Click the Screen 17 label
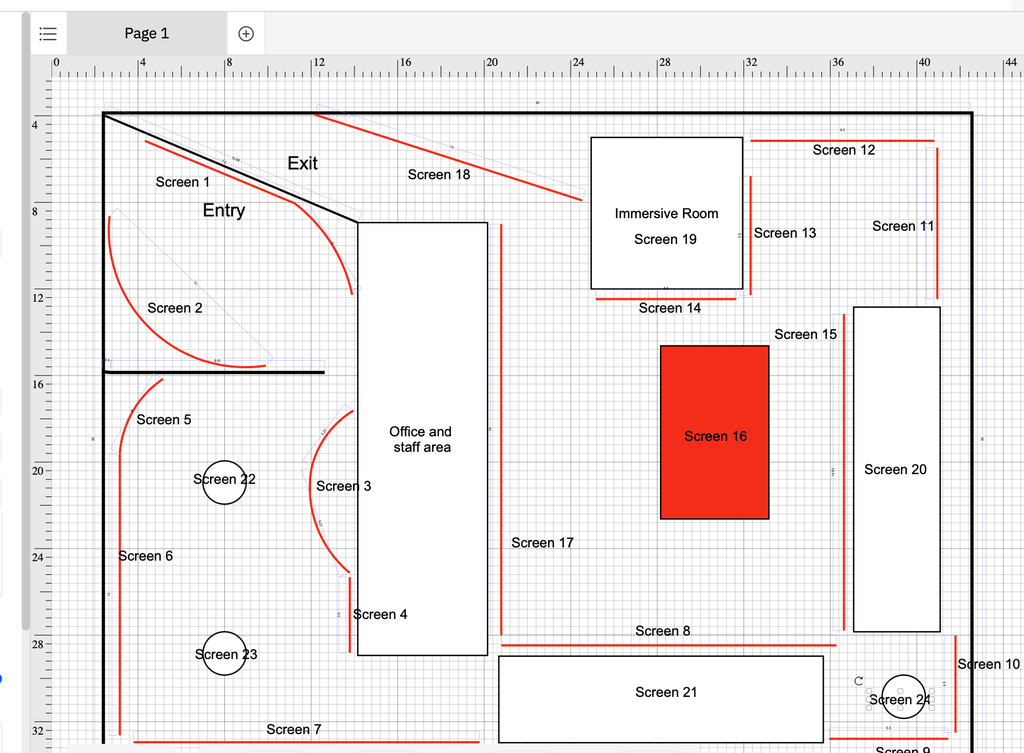The height and width of the screenshot is (753, 1024). tap(542, 543)
